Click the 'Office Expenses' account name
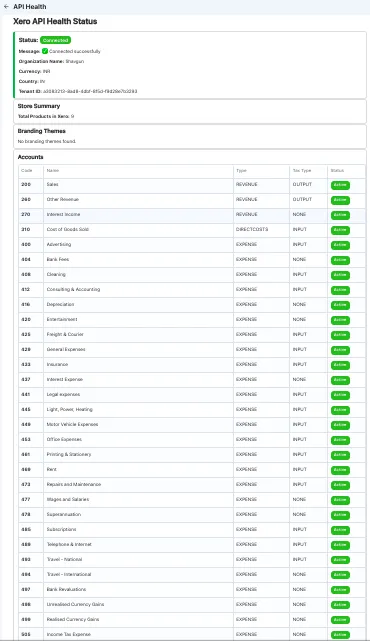Image resolution: width=370 pixels, height=641 pixels. tap(64, 439)
